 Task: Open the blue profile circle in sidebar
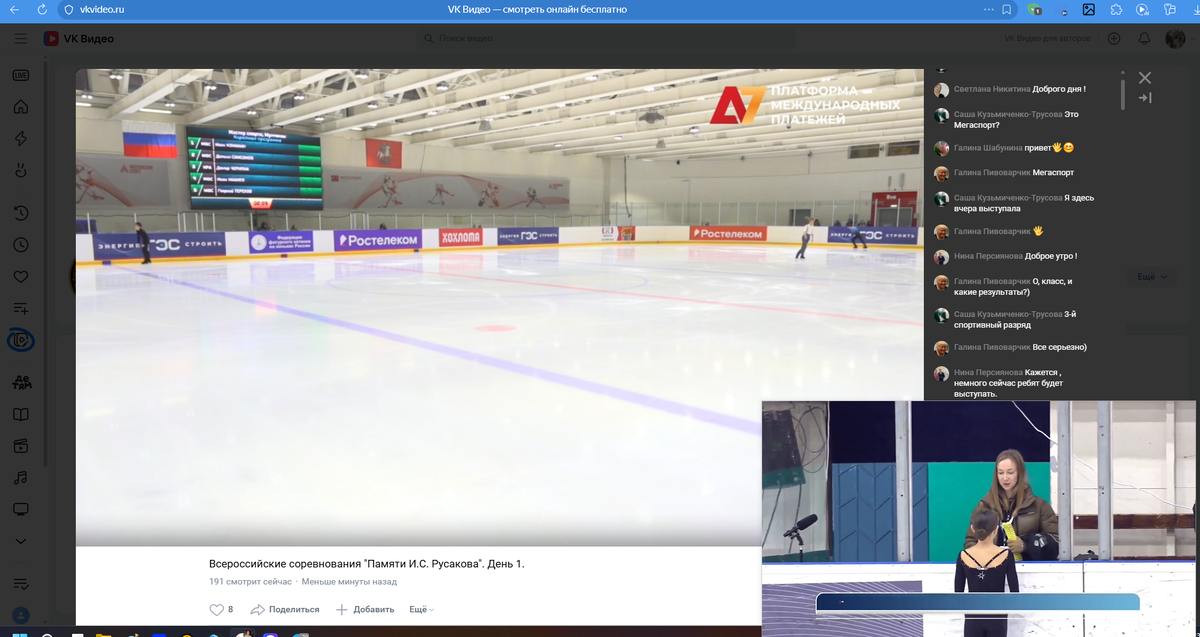point(20,615)
